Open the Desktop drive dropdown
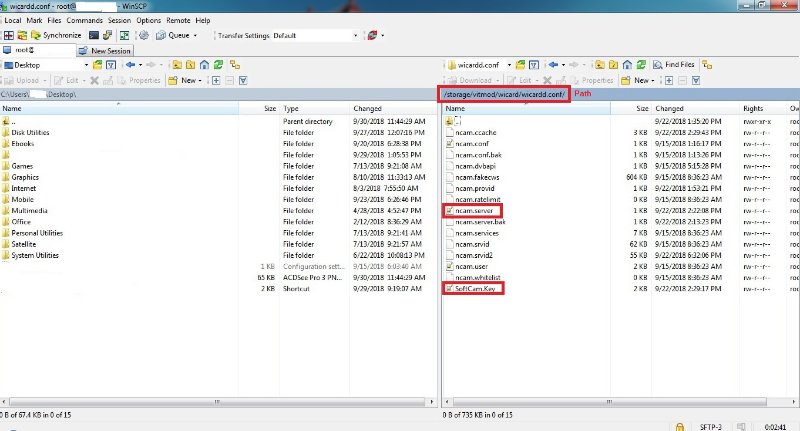The image size is (800, 431). (86, 65)
